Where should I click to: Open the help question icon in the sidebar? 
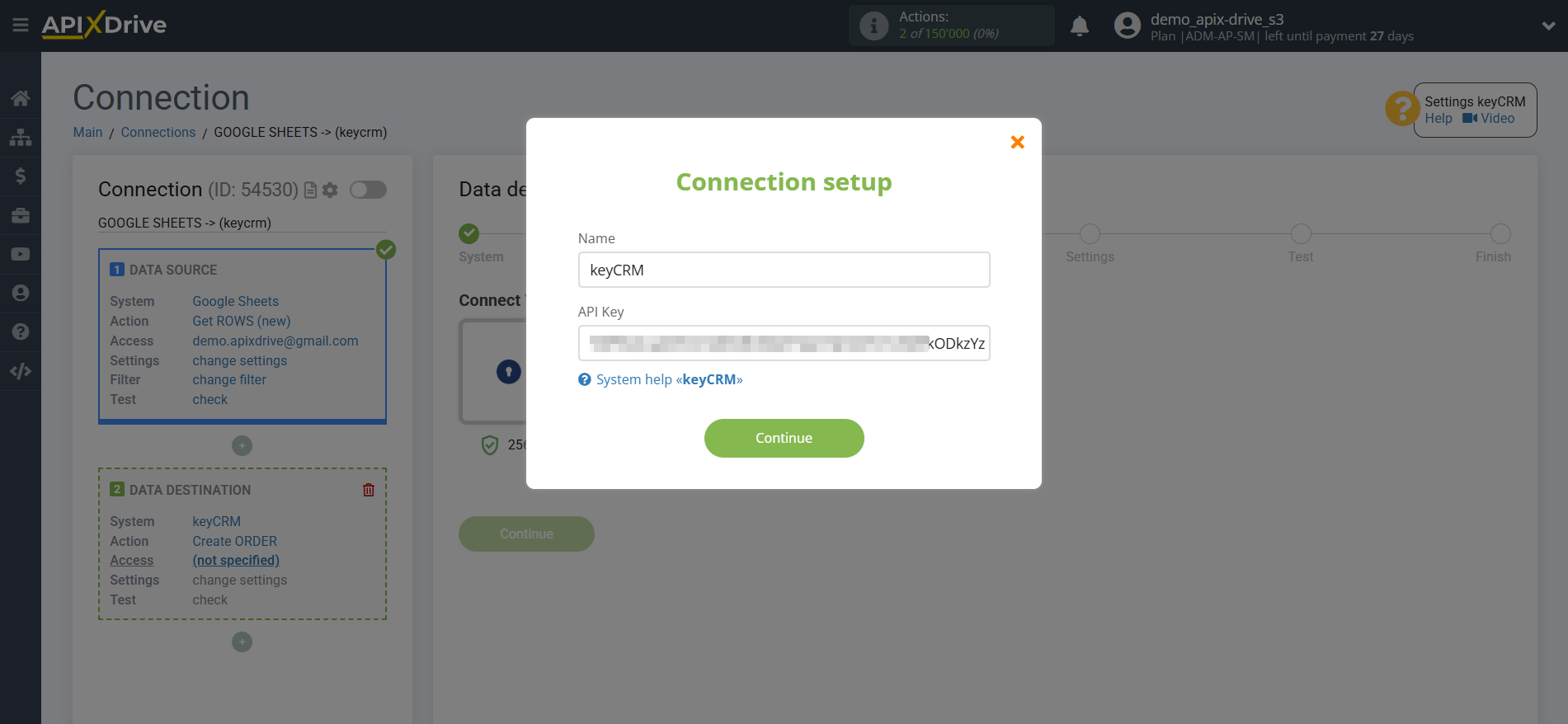click(x=21, y=331)
